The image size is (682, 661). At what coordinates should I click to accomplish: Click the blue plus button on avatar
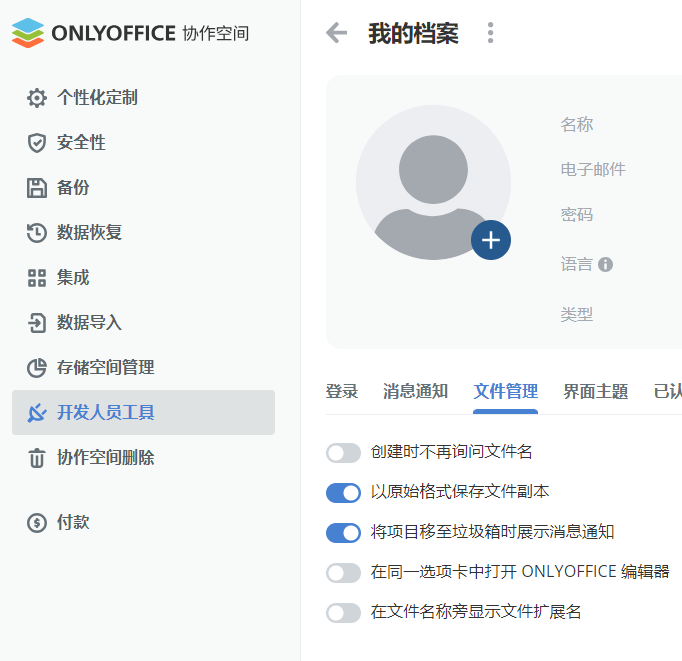coord(491,240)
